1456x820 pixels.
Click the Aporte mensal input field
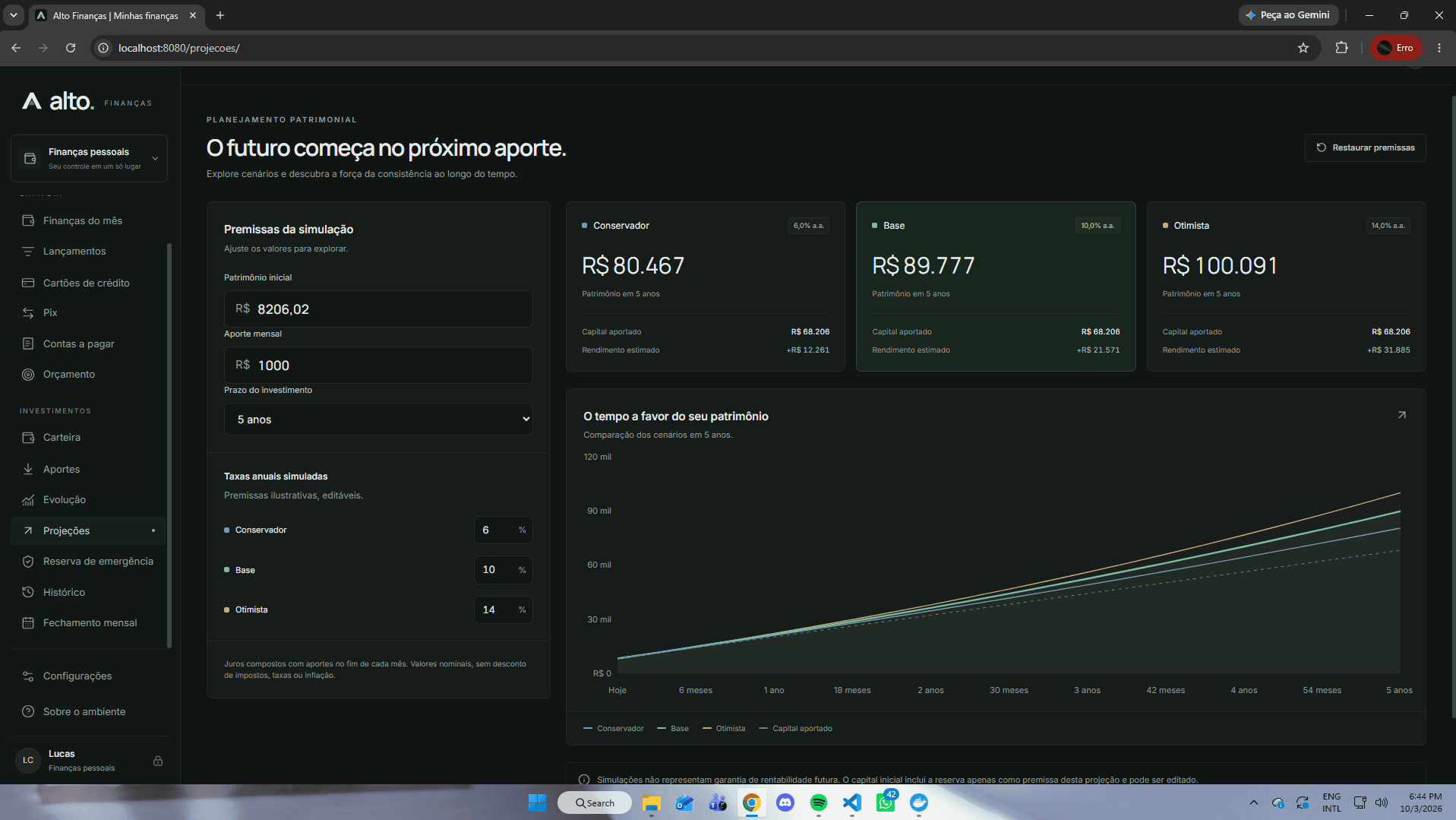(378, 366)
